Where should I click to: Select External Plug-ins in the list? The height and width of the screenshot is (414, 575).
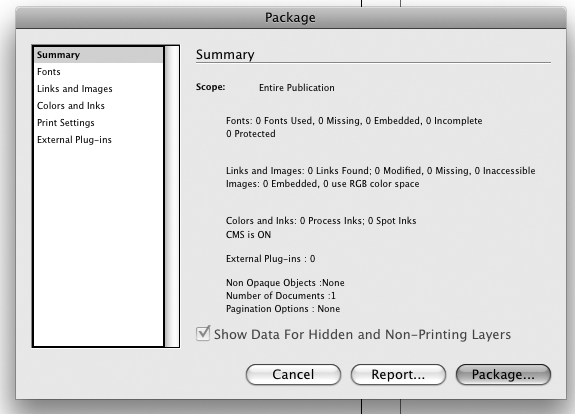coord(98,140)
